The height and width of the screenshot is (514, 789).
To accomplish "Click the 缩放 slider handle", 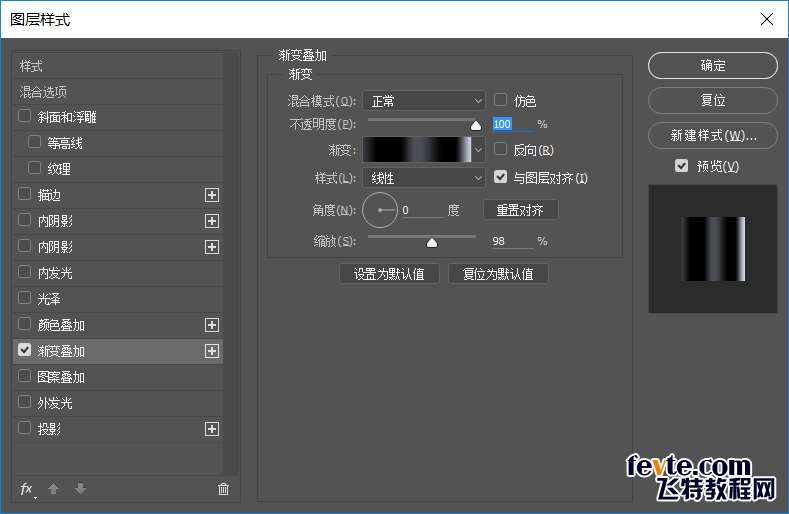I will click(432, 243).
